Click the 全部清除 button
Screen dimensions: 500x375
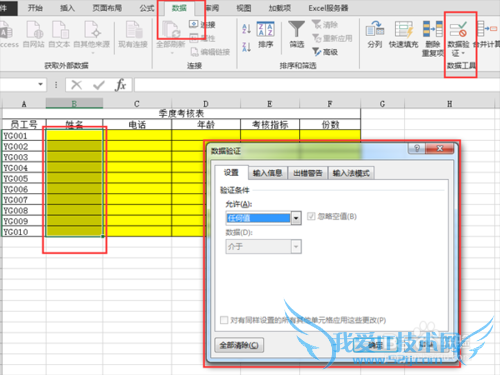[239, 345]
